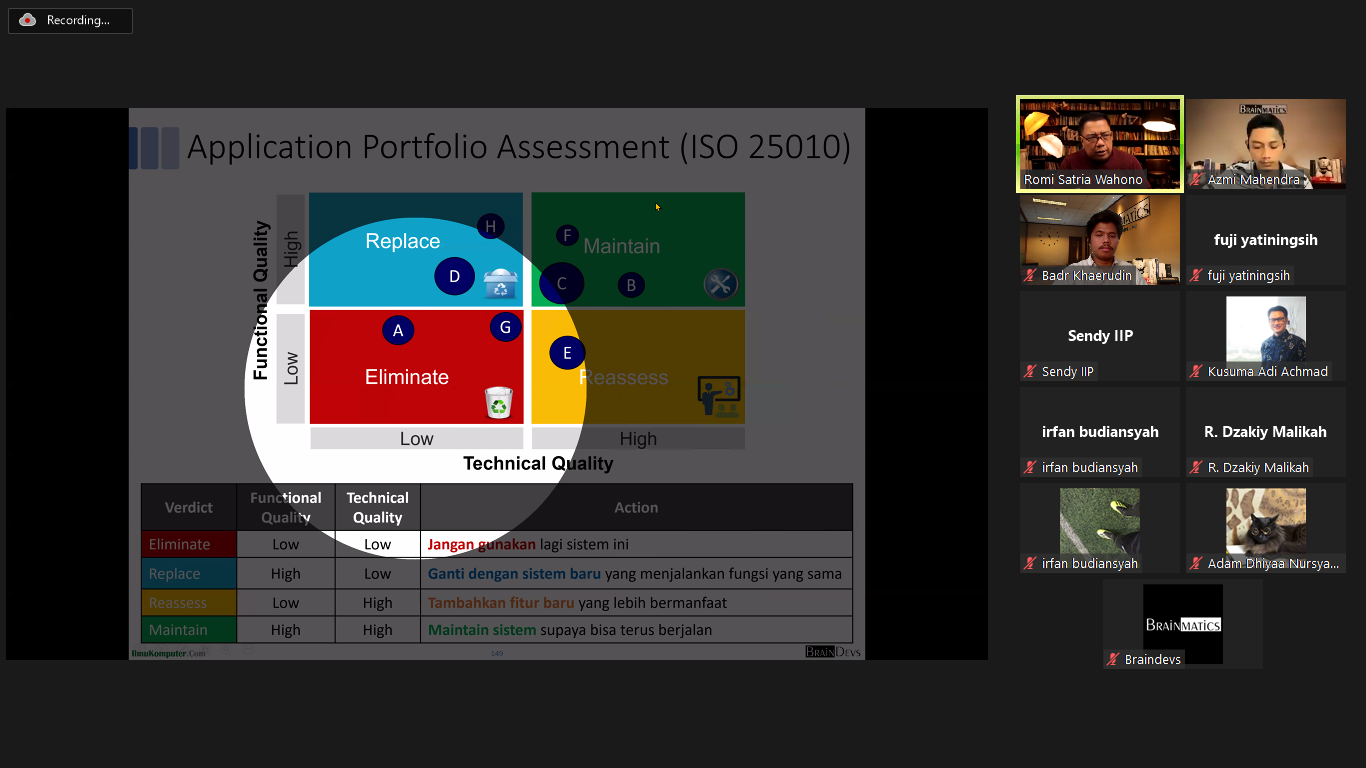1366x768 pixels.
Task: Click the "Recording..." status label
Action: (x=78, y=20)
